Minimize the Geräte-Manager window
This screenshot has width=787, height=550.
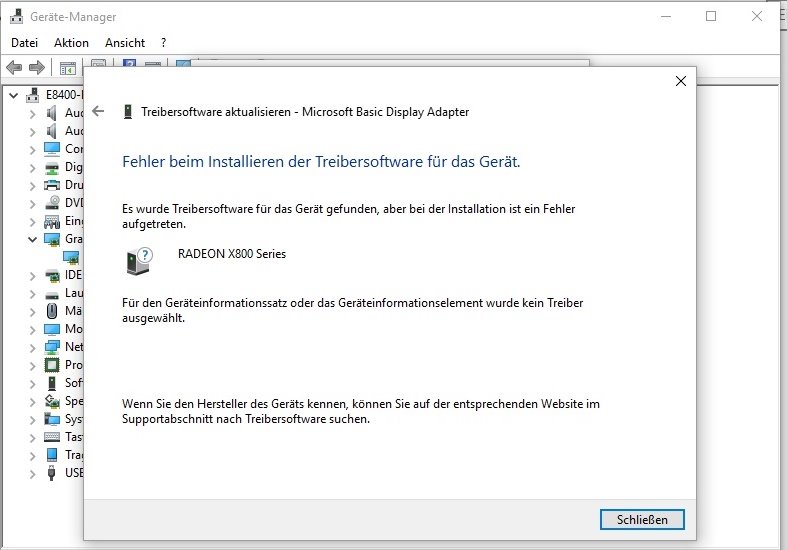click(x=666, y=17)
